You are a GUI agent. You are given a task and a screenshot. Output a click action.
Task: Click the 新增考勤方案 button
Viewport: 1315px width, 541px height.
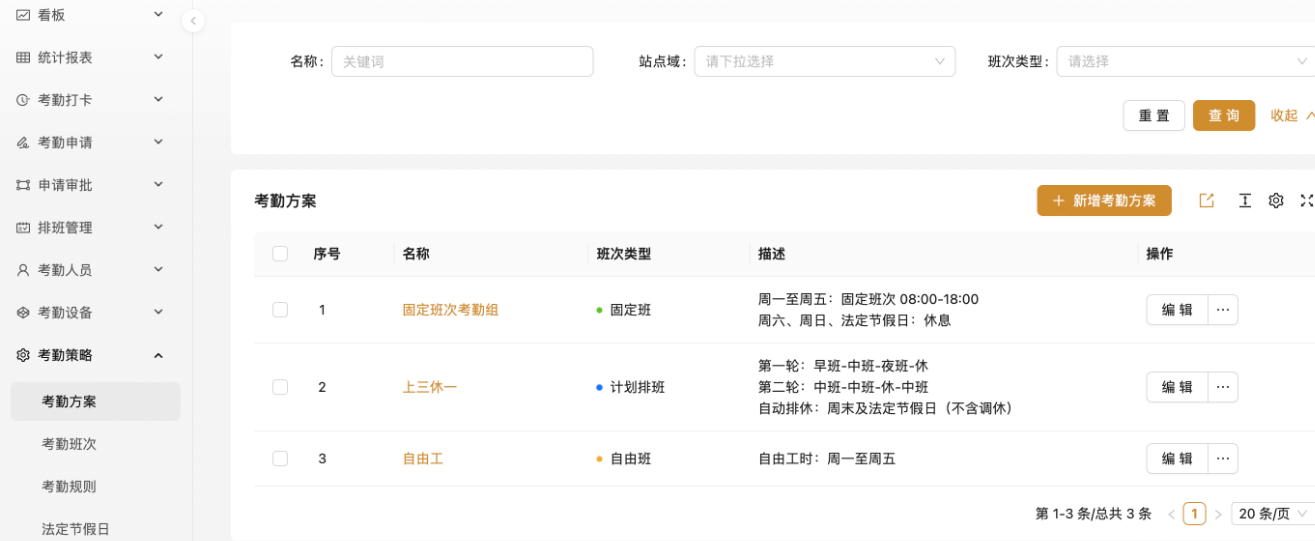1104,201
